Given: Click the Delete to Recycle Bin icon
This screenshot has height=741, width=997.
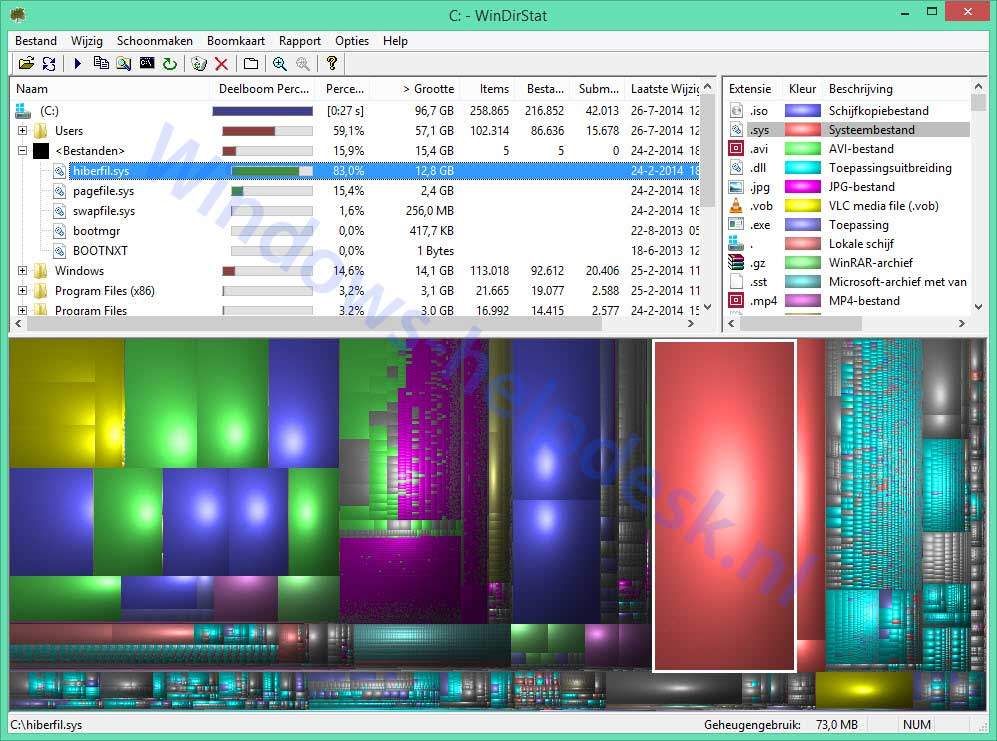Looking at the screenshot, I should click(199, 64).
